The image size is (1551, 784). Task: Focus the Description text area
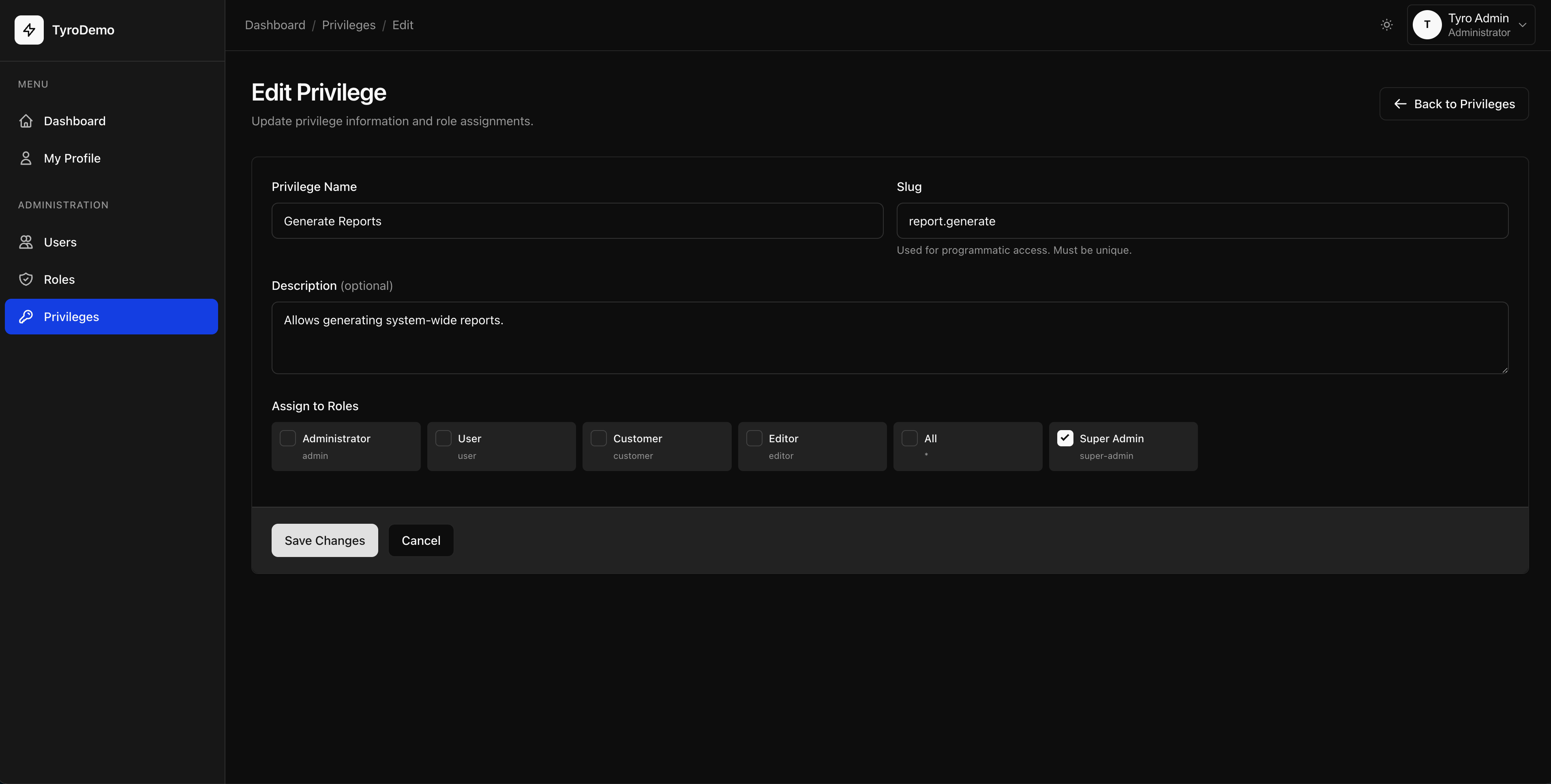tap(889, 337)
